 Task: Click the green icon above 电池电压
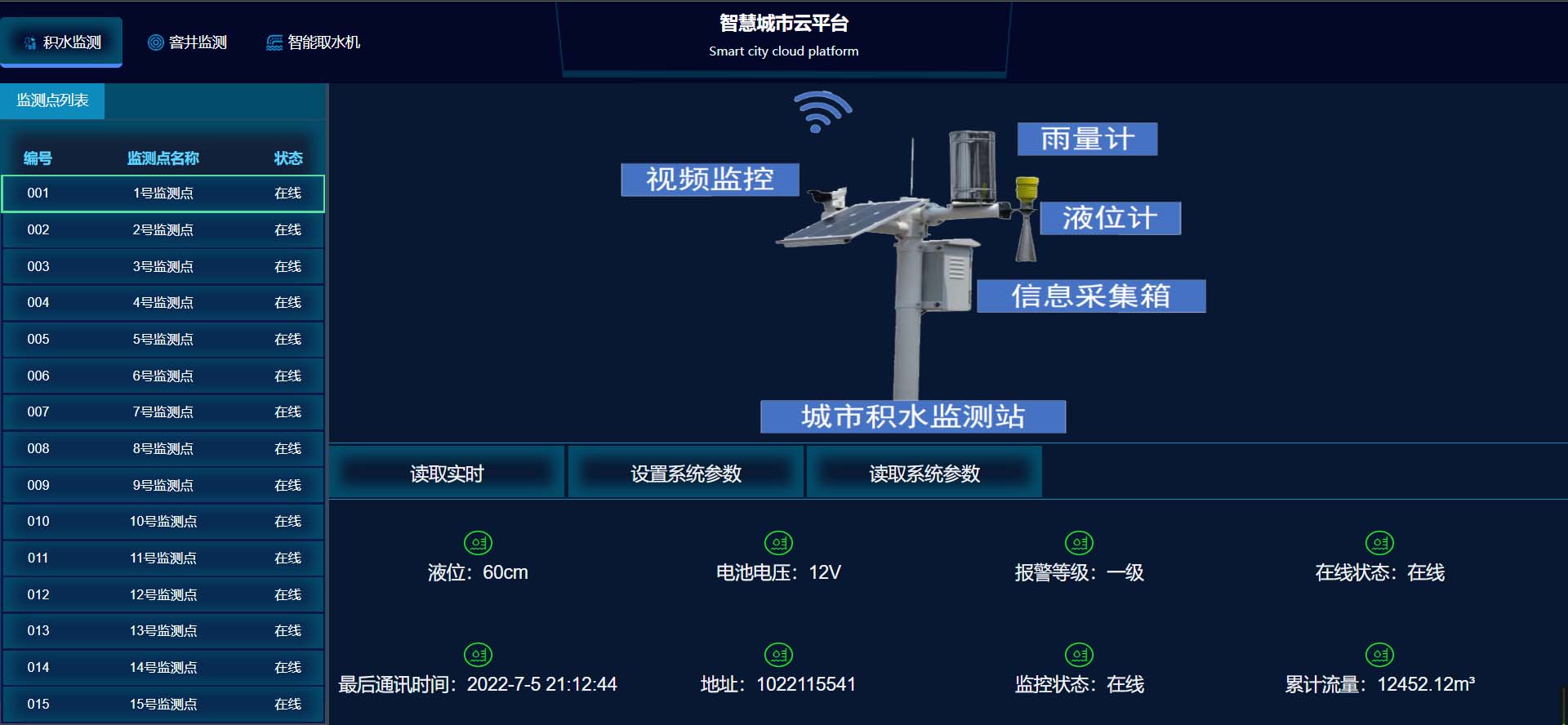point(778,543)
